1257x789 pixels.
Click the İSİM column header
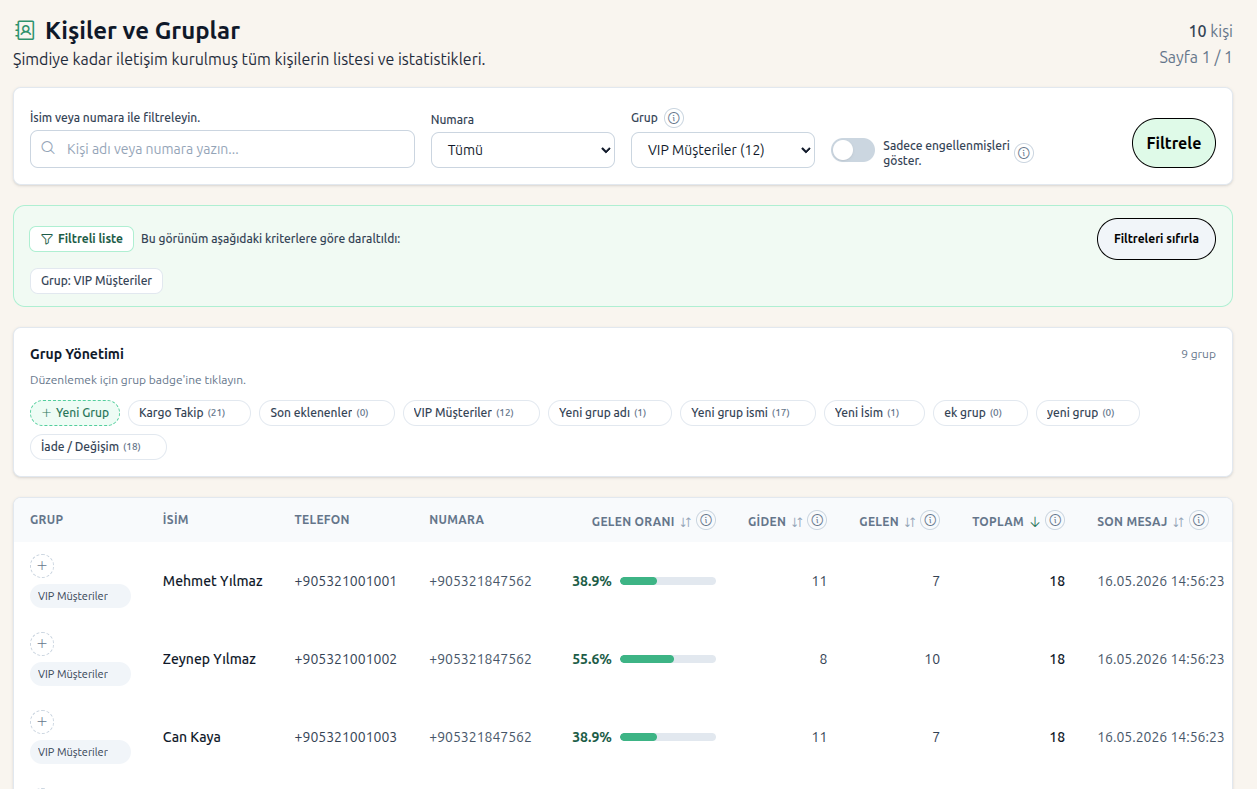tap(176, 520)
